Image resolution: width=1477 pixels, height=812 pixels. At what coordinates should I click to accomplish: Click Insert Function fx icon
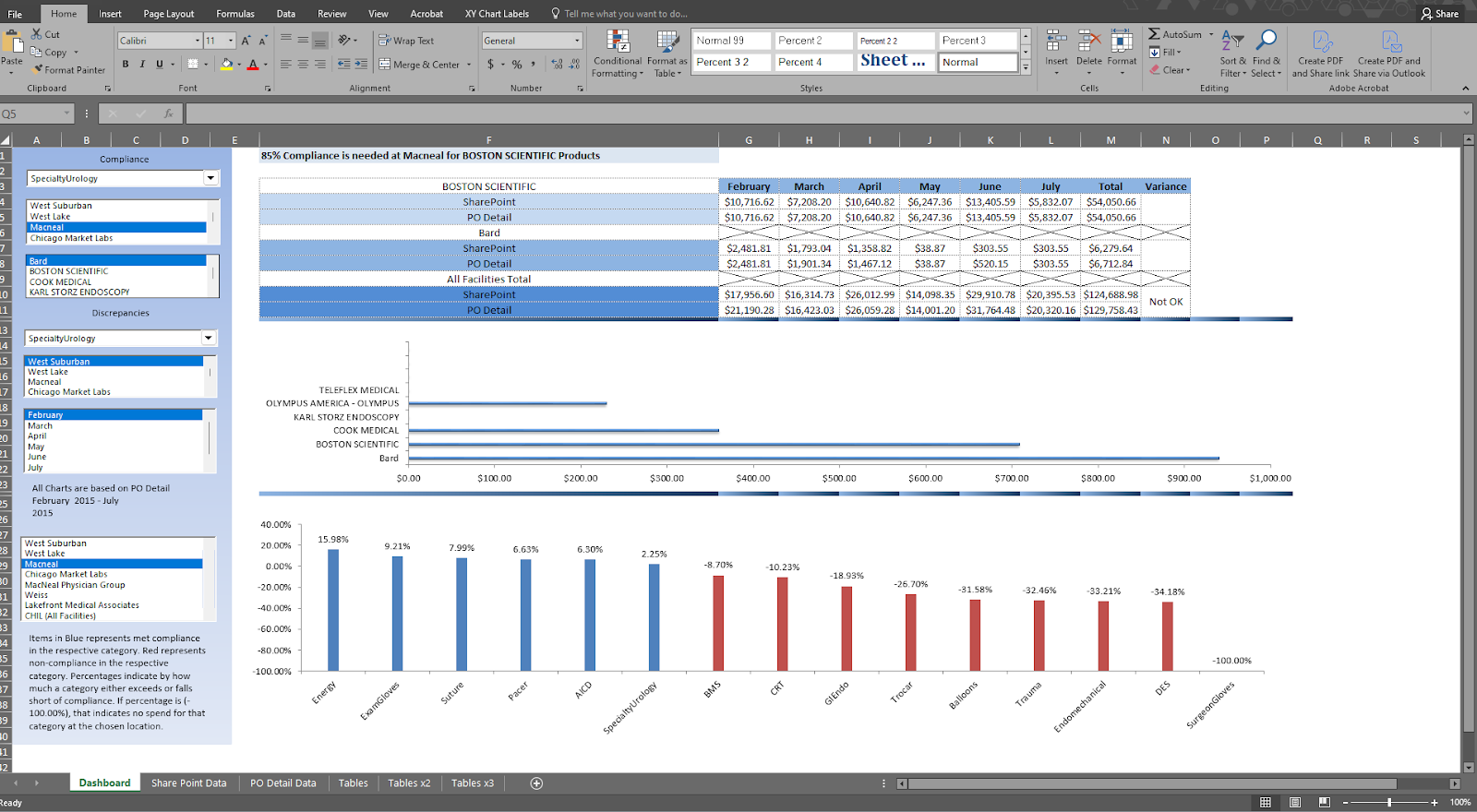[x=169, y=113]
